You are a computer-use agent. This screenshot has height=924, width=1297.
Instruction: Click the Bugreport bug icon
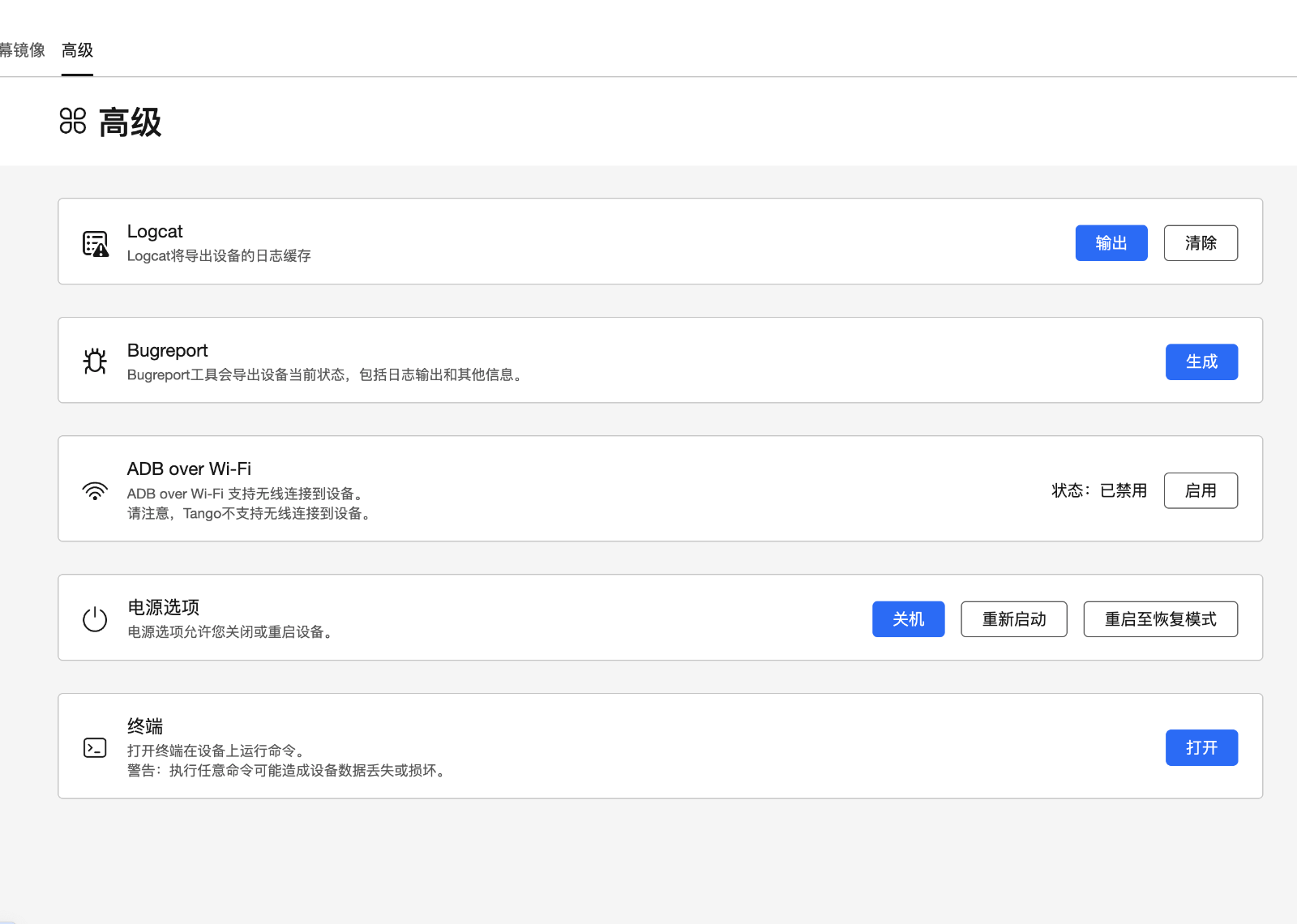pos(95,361)
